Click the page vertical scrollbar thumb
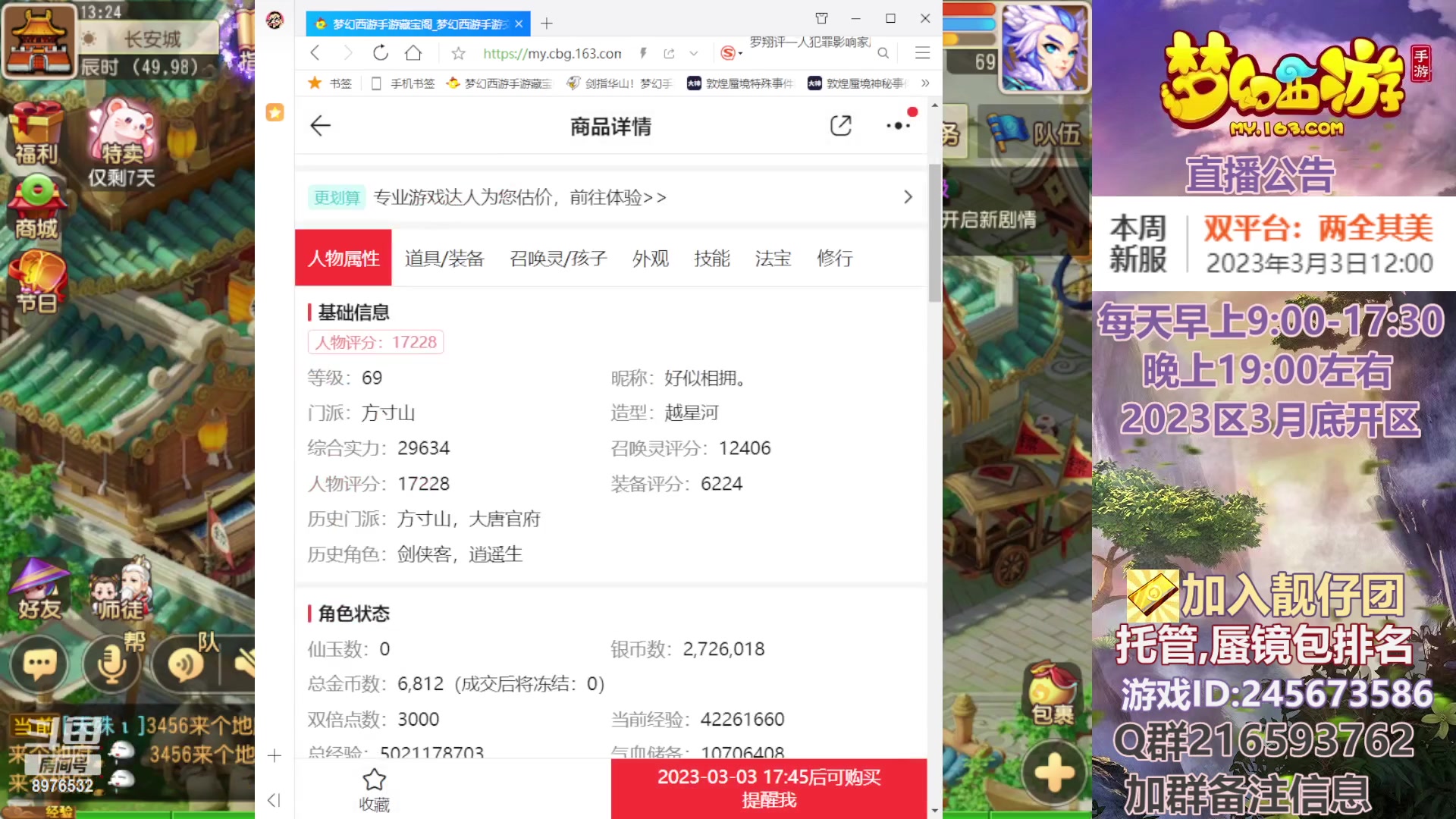1456x819 pixels. tap(935, 233)
